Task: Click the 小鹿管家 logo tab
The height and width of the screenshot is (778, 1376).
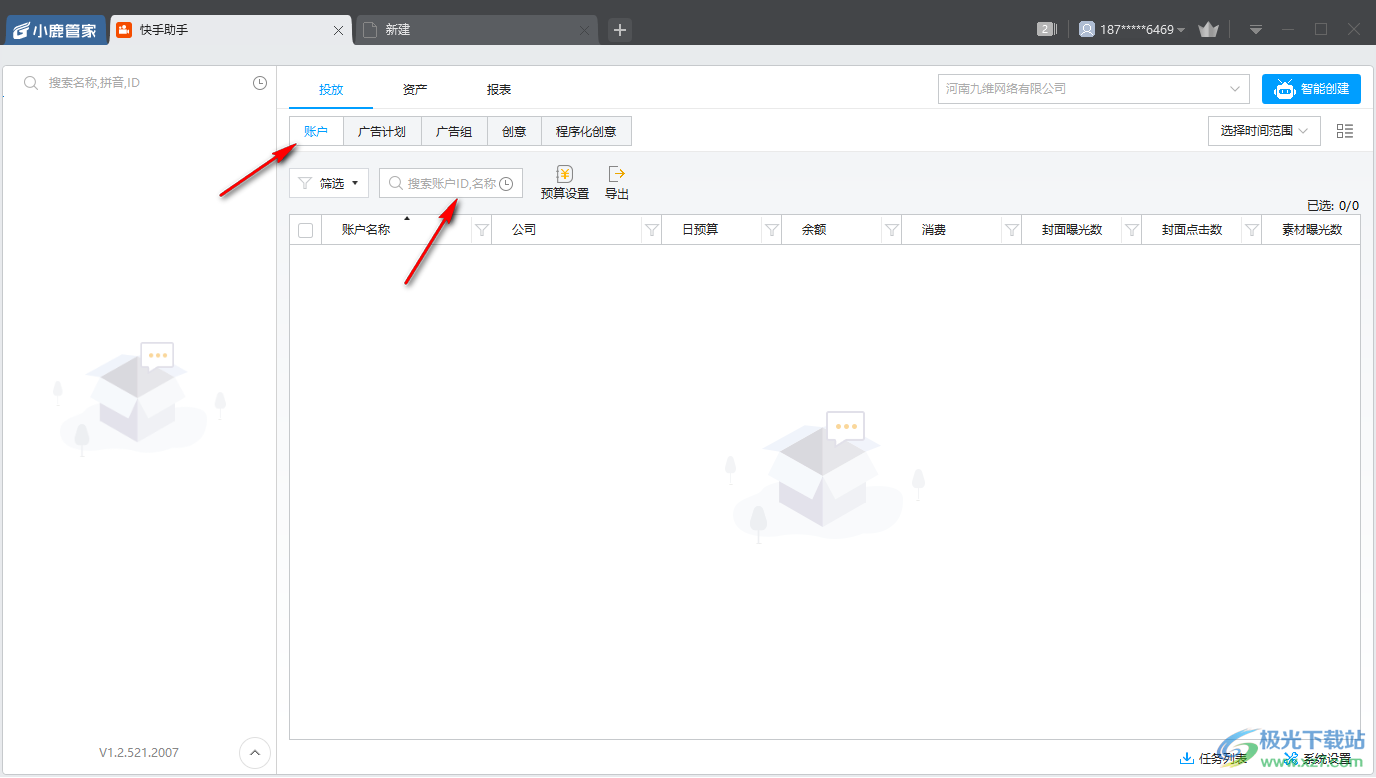Action: tap(55, 30)
